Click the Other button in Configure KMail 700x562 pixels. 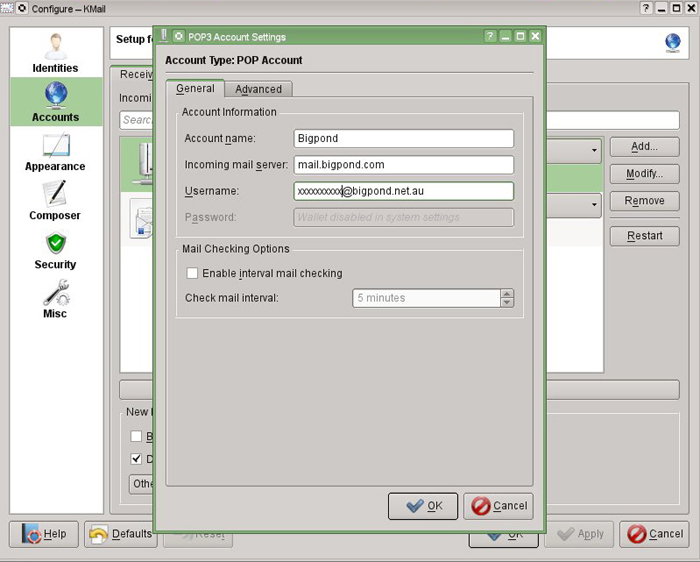click(x=142, y=484)
